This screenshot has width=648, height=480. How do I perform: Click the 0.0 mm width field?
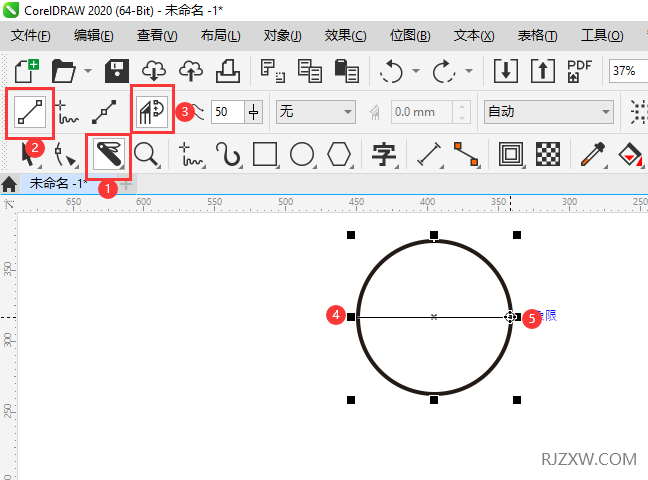pyautogui.click(x=422, y=112)
